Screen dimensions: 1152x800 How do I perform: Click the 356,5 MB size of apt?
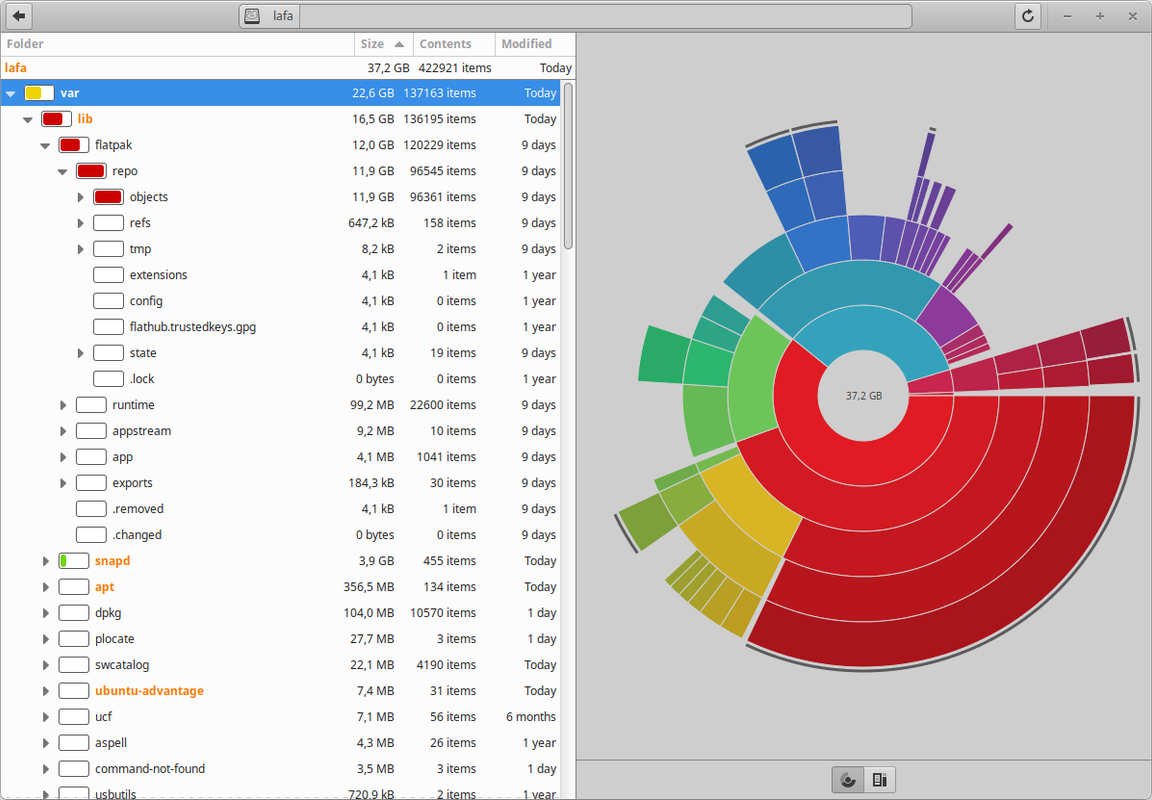(x=369, y=587)
